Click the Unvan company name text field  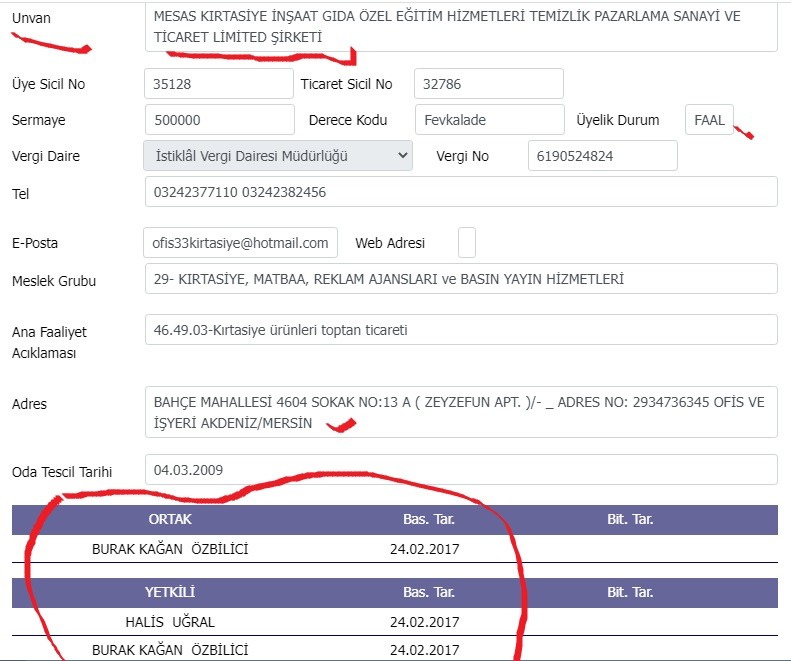point(461,27)
